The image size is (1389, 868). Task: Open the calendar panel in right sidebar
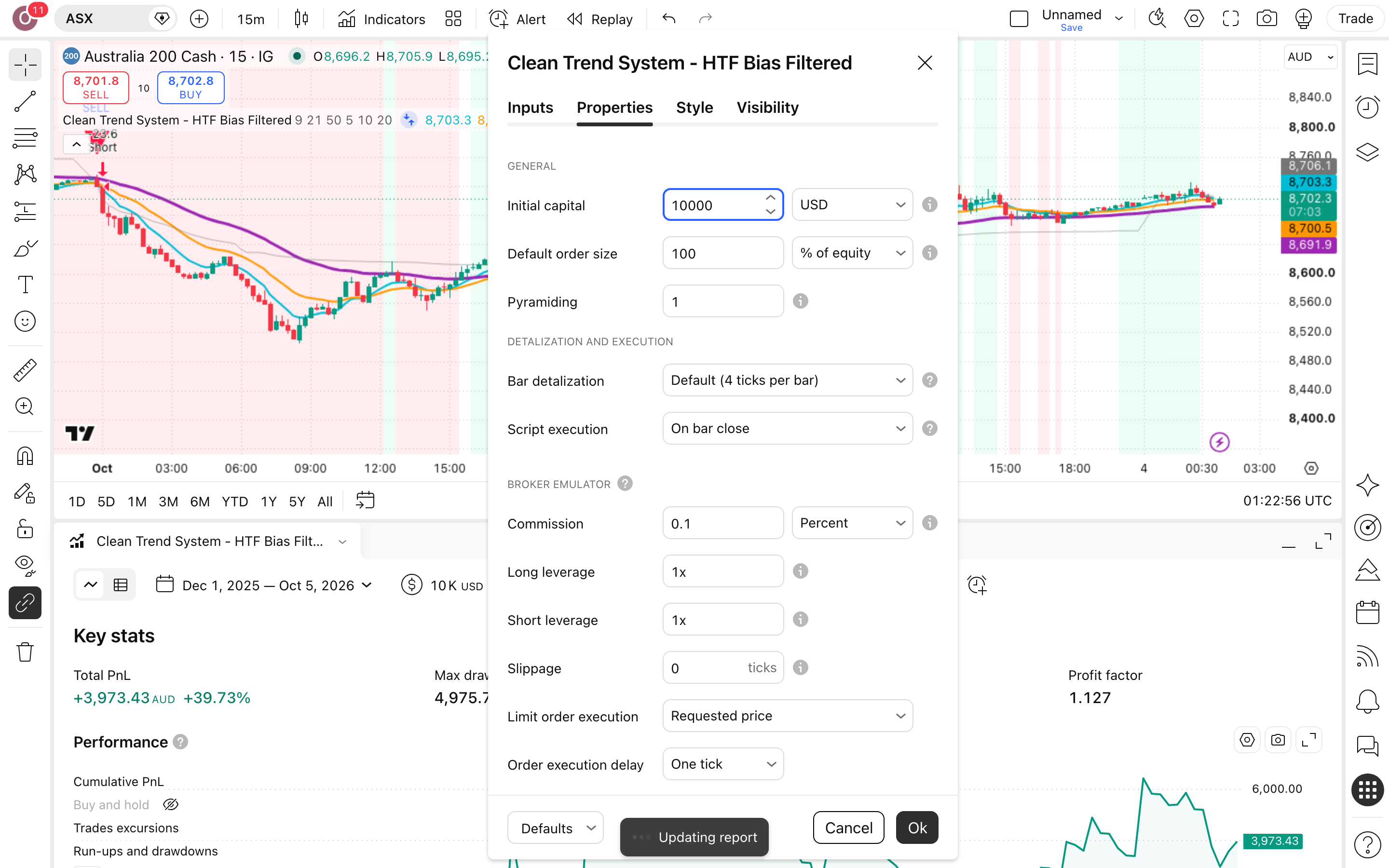1367,612
